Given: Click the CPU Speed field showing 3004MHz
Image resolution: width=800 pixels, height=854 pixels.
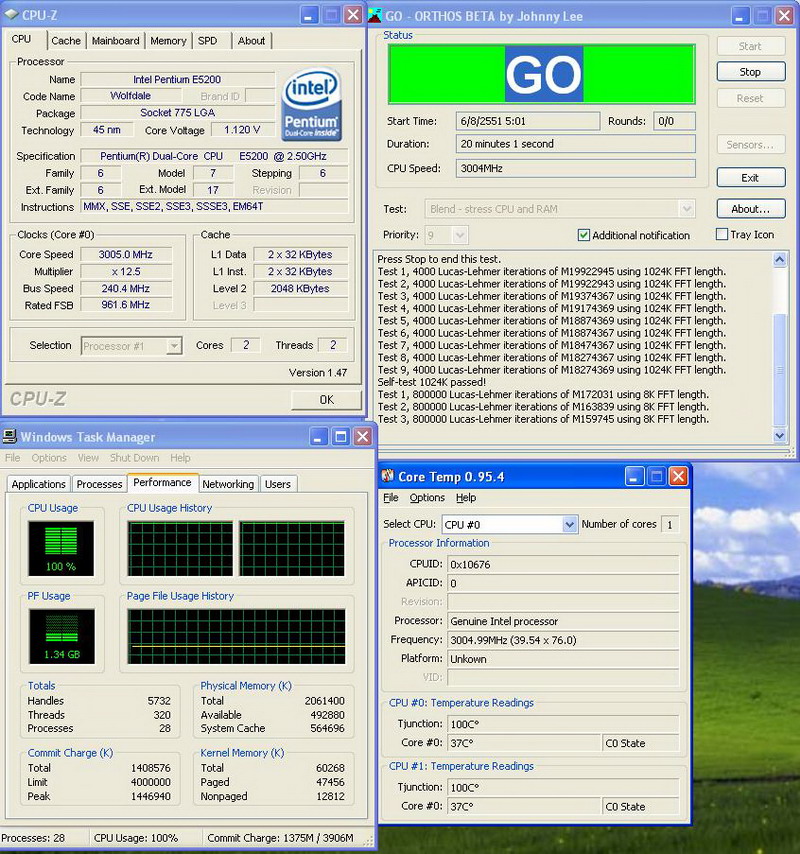Looking at the screenshot, I should 576,168.
